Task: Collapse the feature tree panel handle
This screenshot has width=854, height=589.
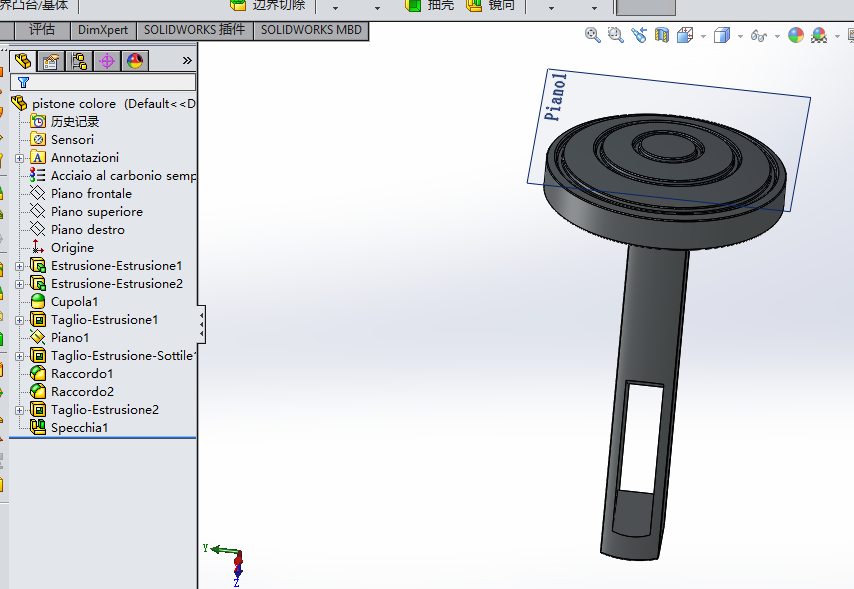Action: tap(202, 325)
